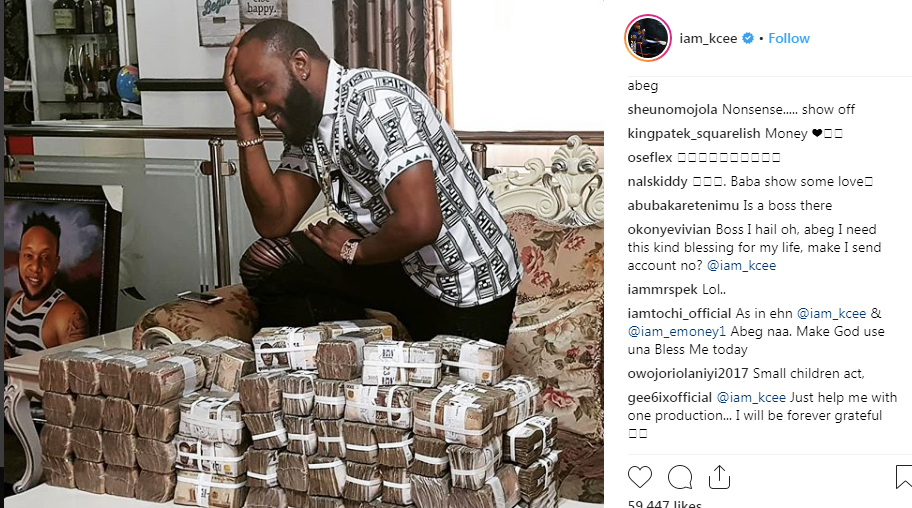Like the post with the heart icon
Viewport: 912px width, 508px height.
click(x=640, y=477)
